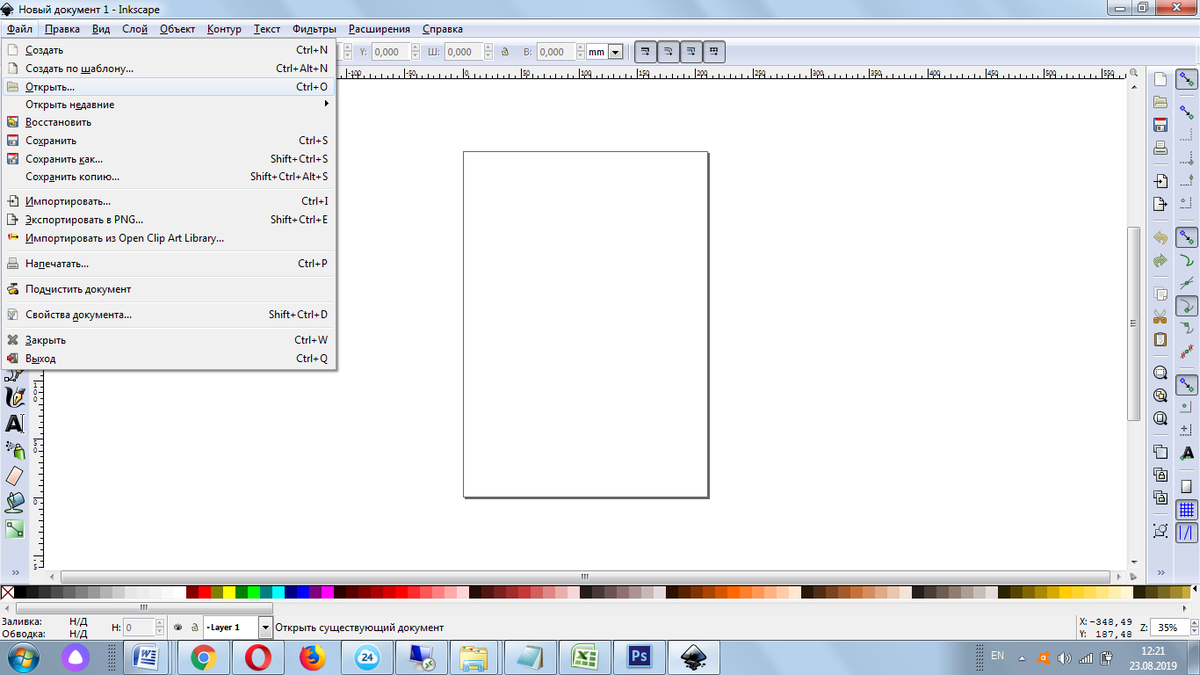Click the Open folder icon in the commands bar

click(x=1160, y=102)
